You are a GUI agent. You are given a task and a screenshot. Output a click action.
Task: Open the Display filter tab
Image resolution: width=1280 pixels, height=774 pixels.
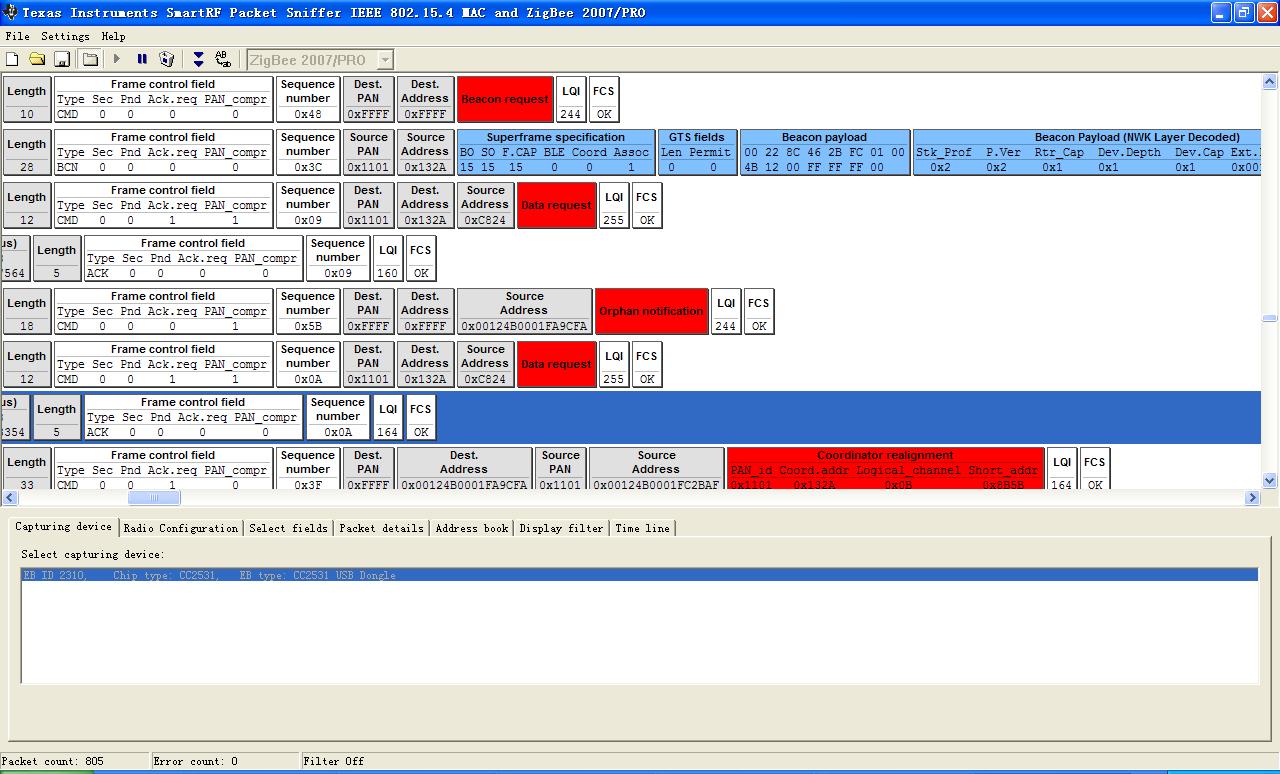tap(562, 528)
